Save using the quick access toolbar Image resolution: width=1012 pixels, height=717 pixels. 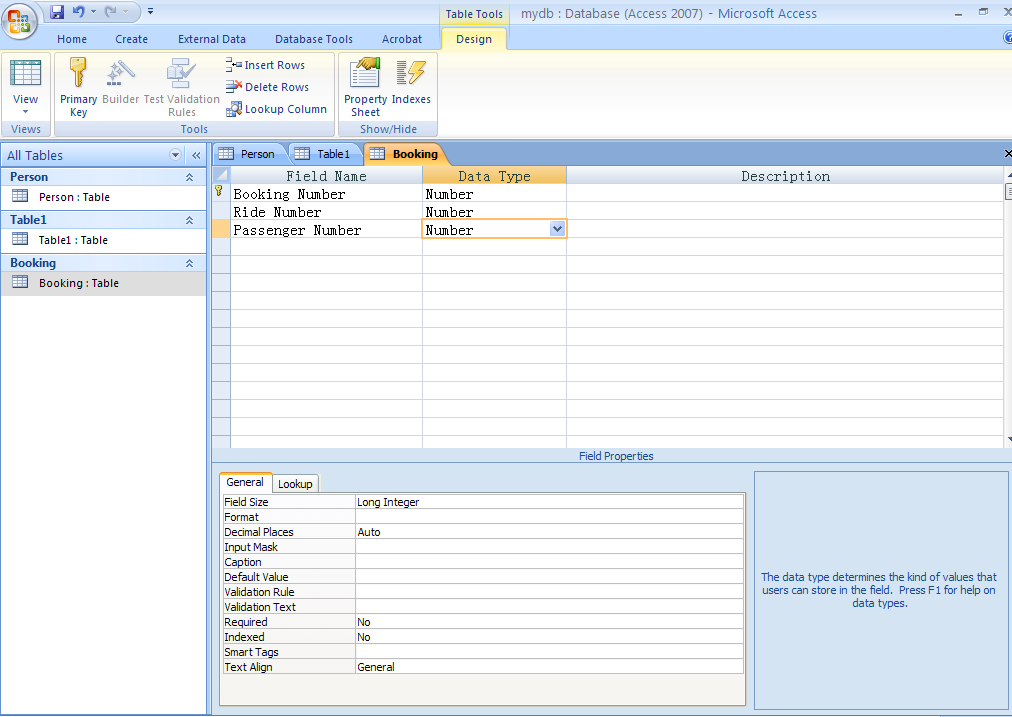click(57, 12)
